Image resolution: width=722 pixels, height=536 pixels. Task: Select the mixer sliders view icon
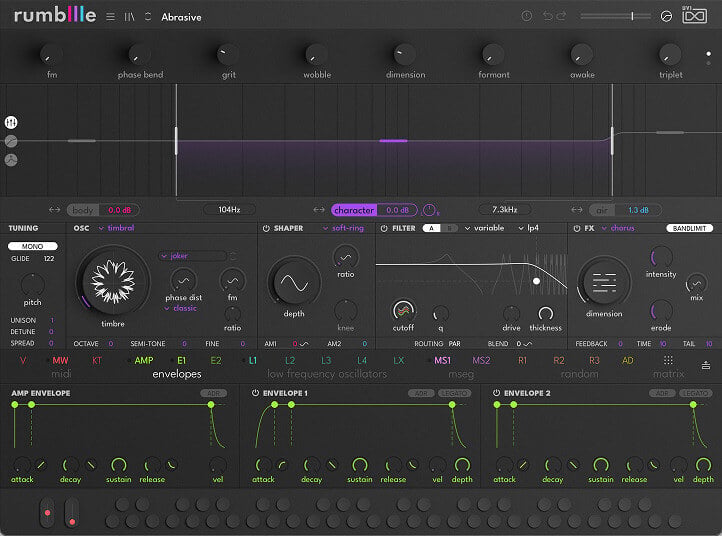click(11, 122)
